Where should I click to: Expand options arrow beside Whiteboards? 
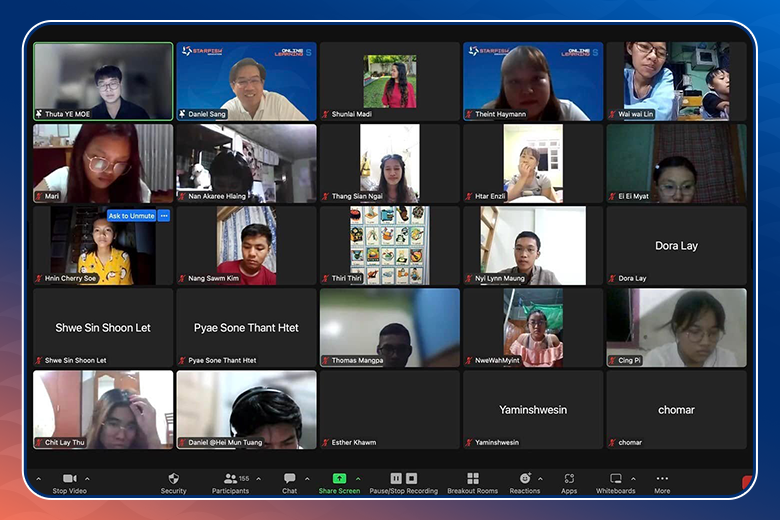[x=633, y=479]
